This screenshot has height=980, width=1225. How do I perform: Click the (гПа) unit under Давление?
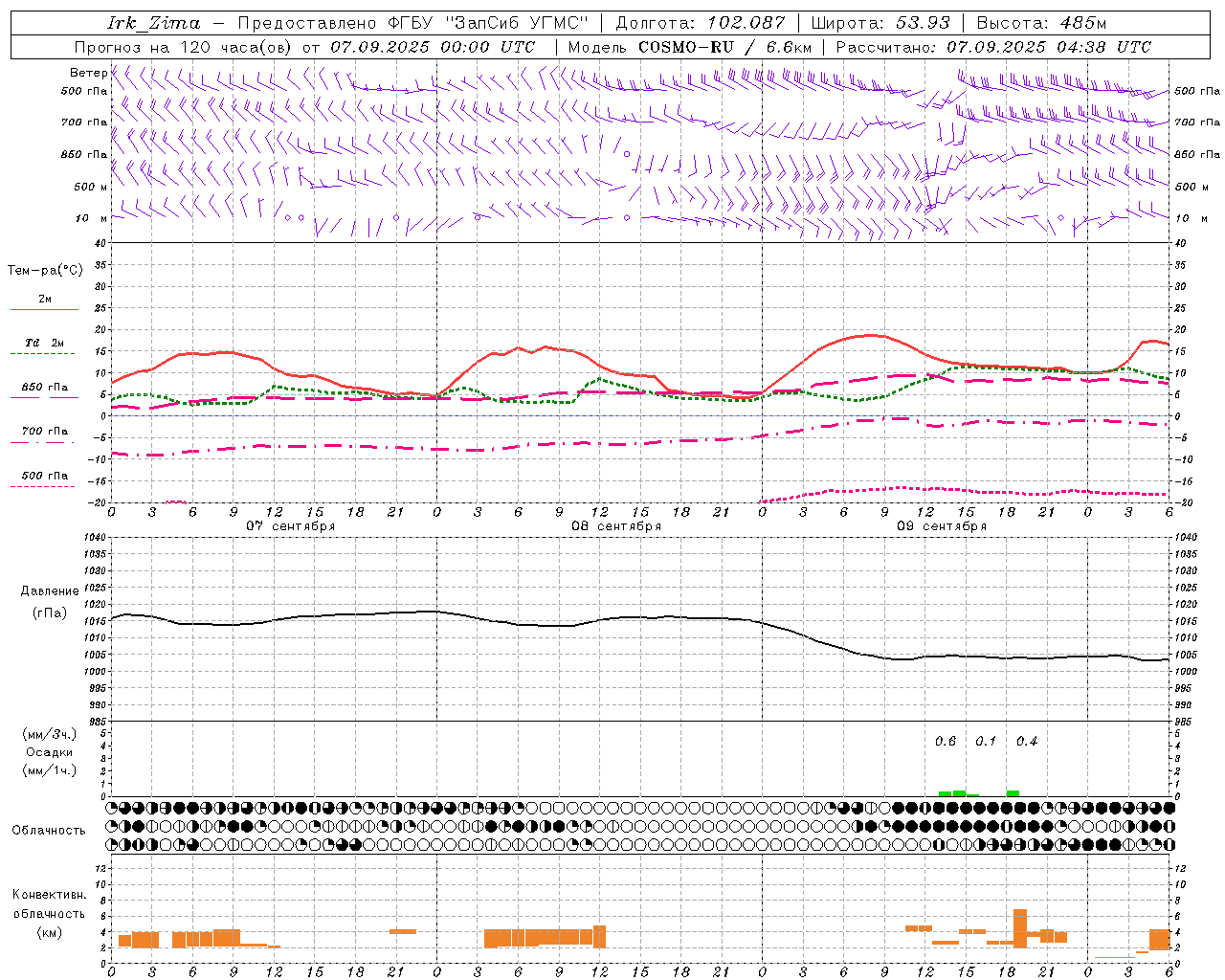point(49,612)
